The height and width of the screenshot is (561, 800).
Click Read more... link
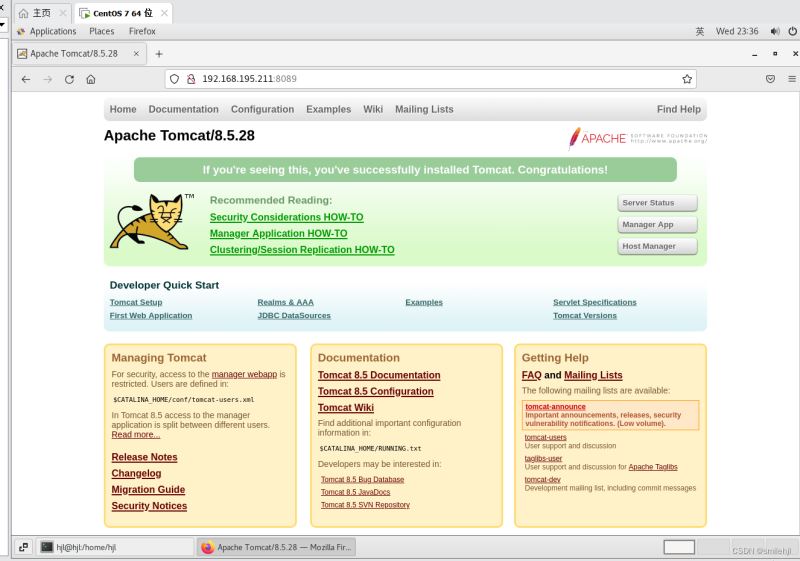pyautogui.click(x=136, y=435)
